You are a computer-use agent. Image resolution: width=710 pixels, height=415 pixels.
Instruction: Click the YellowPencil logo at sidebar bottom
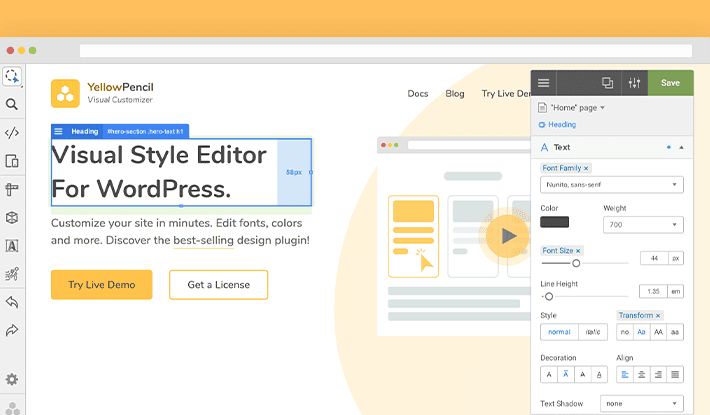[13, 408]
